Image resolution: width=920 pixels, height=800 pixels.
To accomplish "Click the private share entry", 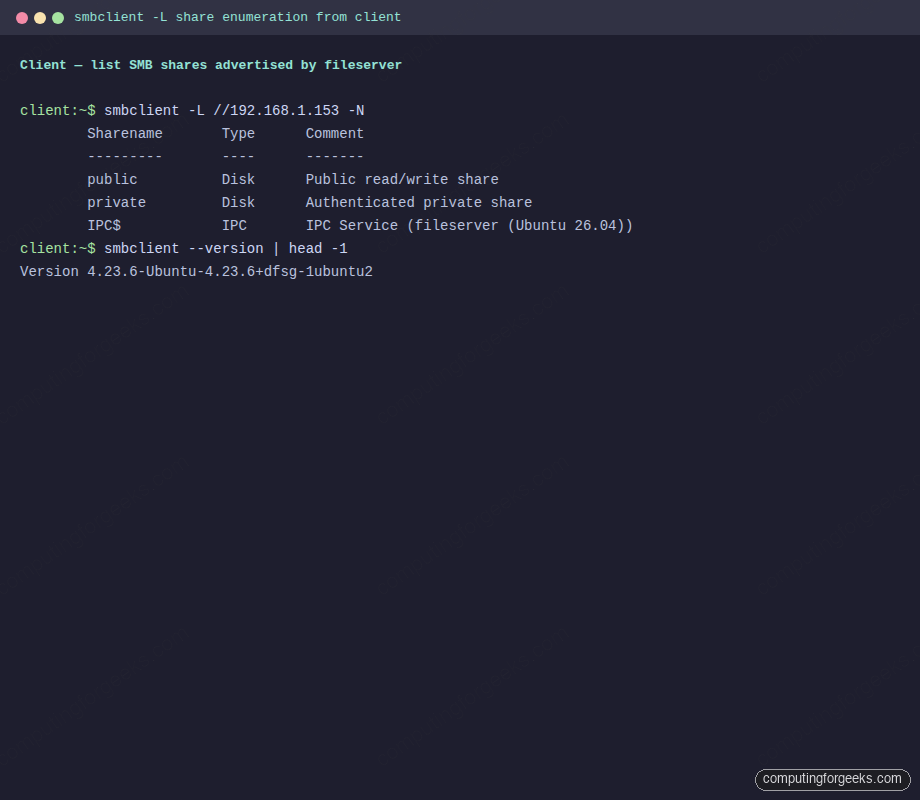I will tap(116, 202).
